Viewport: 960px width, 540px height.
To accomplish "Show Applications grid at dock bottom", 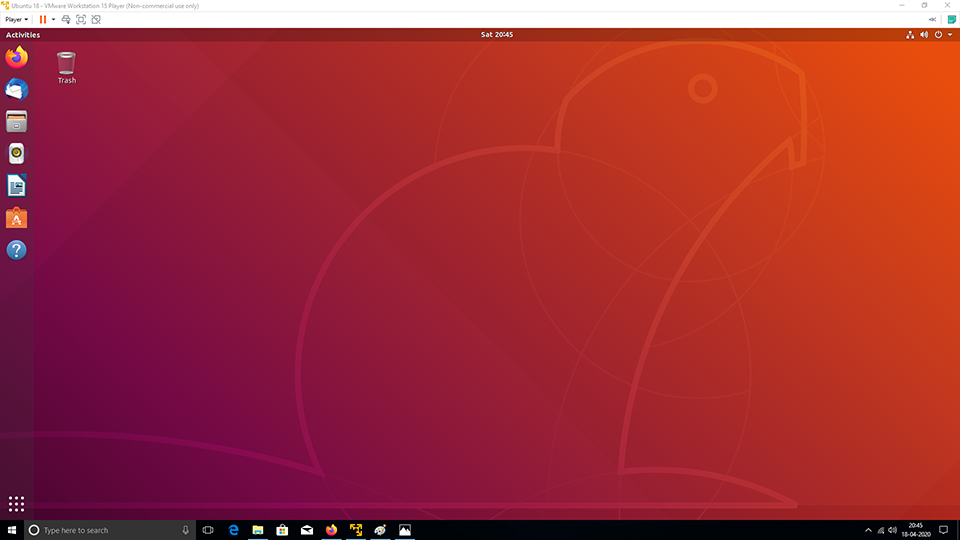I will point(17,504).
